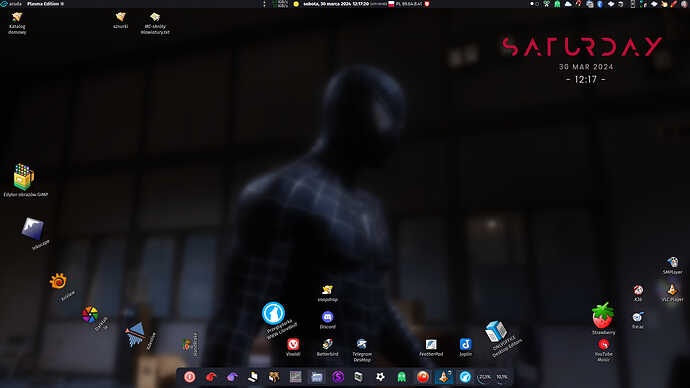Launch the LibreWolf web browser icon

[x=273, y=313]
